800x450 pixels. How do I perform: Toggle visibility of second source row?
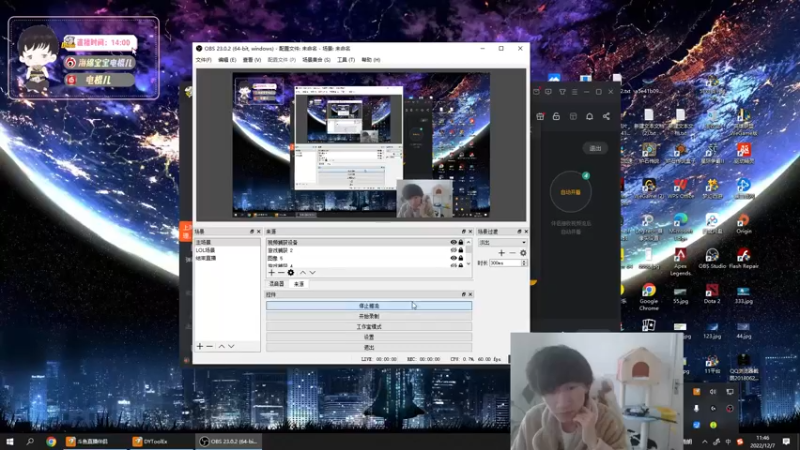click(x=453, y=250)
